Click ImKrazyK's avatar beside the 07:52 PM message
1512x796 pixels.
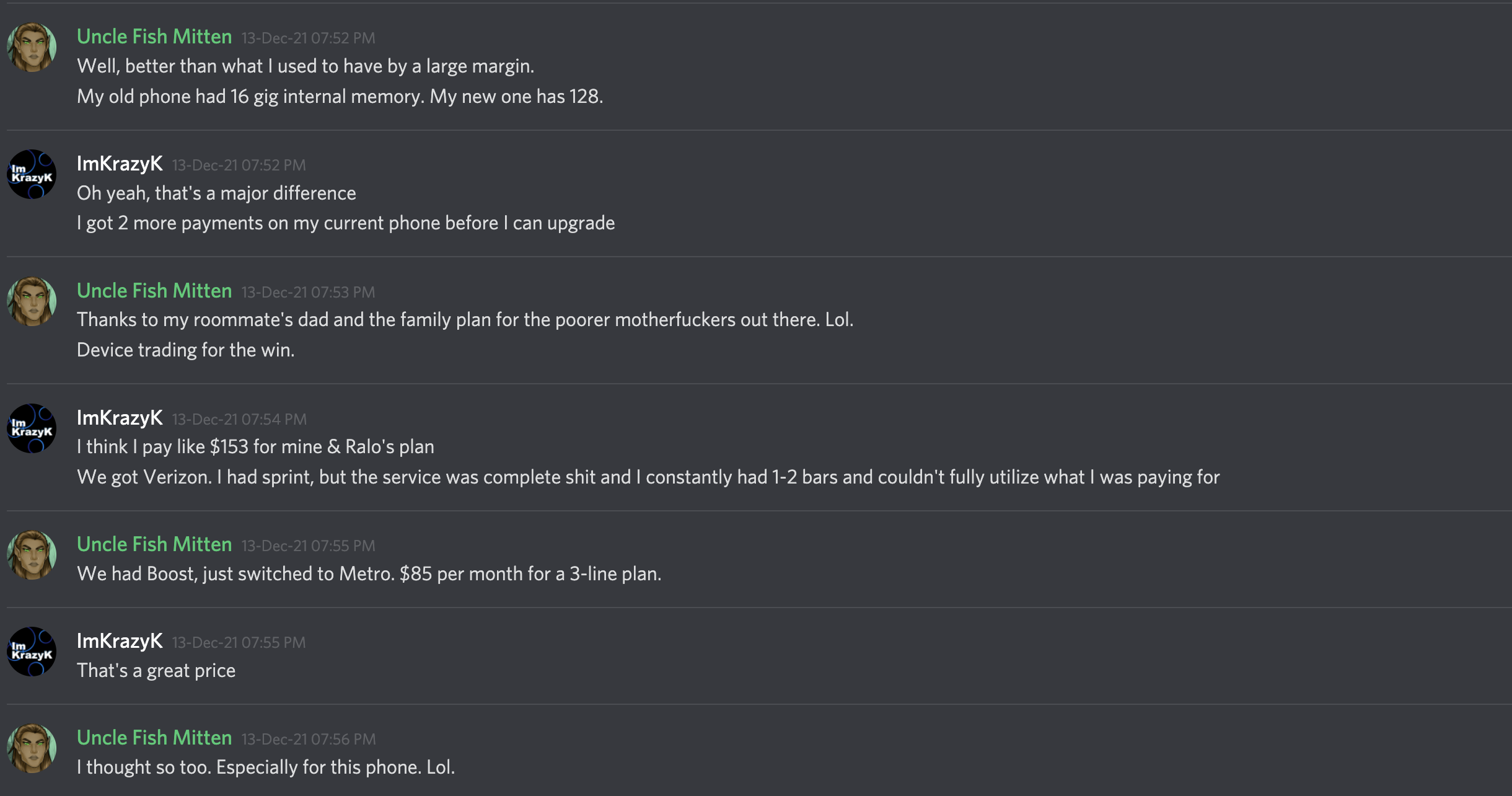pos(32,174)
